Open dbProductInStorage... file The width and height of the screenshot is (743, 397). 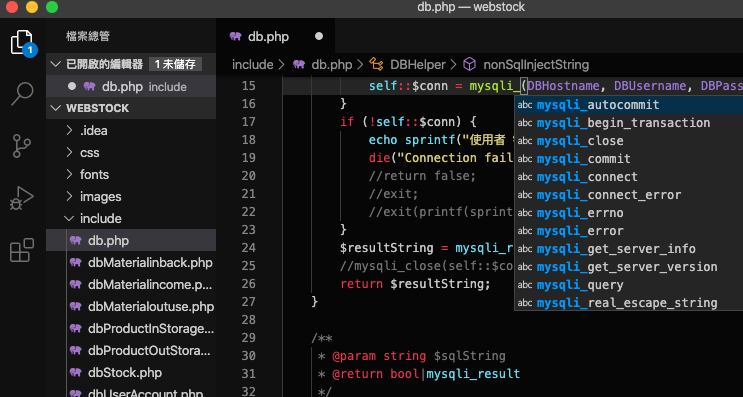click(131, 328)
